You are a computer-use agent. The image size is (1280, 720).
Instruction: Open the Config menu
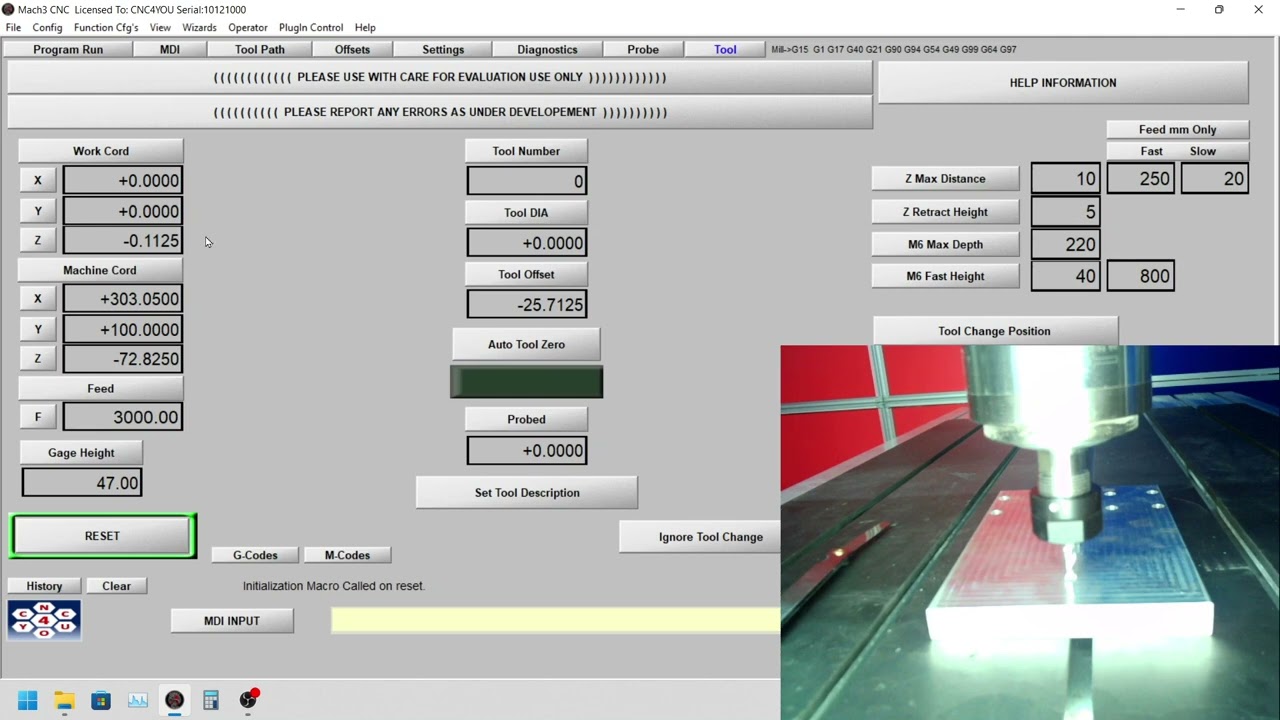click(x=47, y=27)
